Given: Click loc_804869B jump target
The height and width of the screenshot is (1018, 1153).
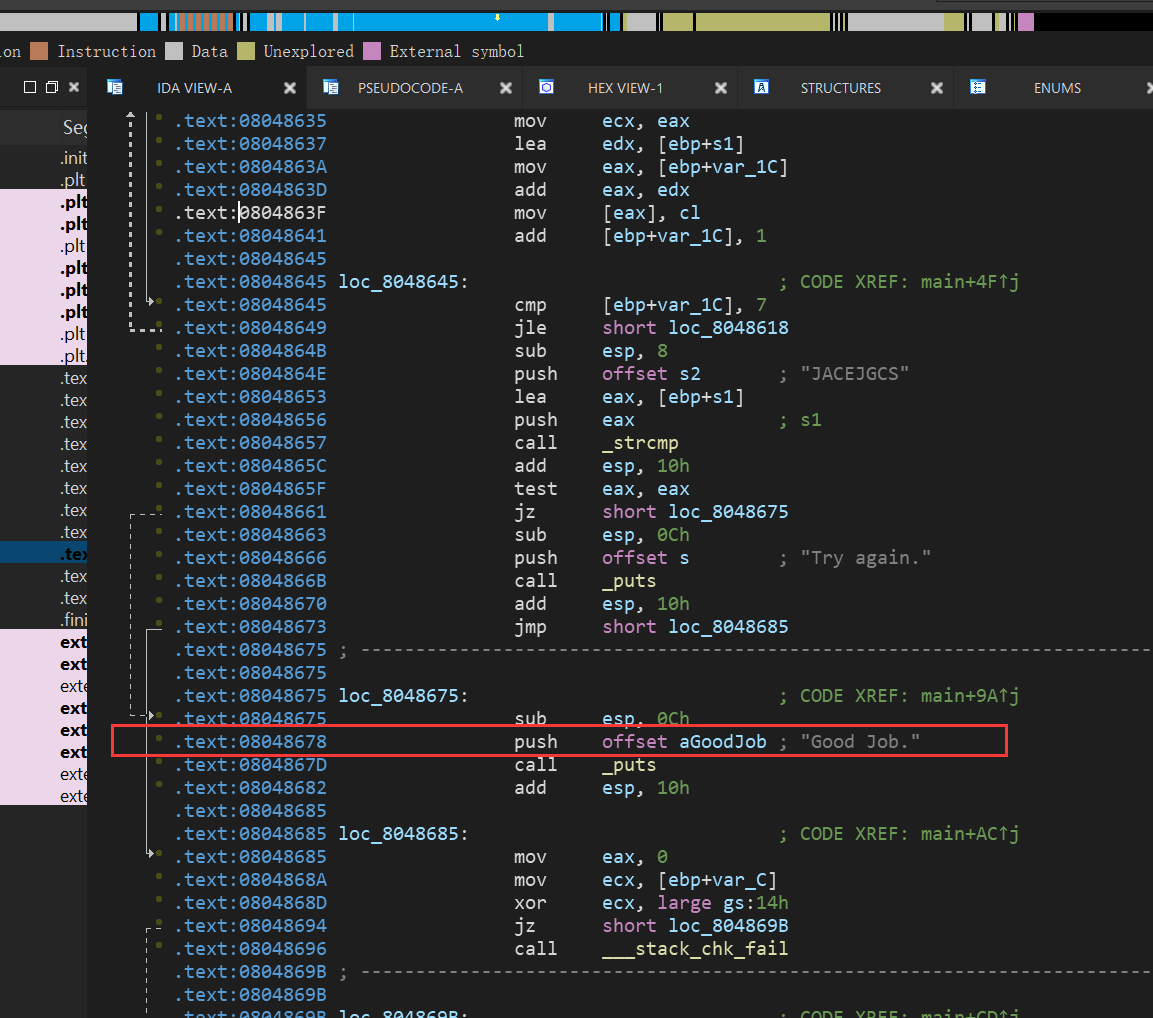Looking at the screenshot, I should point(728,926).
